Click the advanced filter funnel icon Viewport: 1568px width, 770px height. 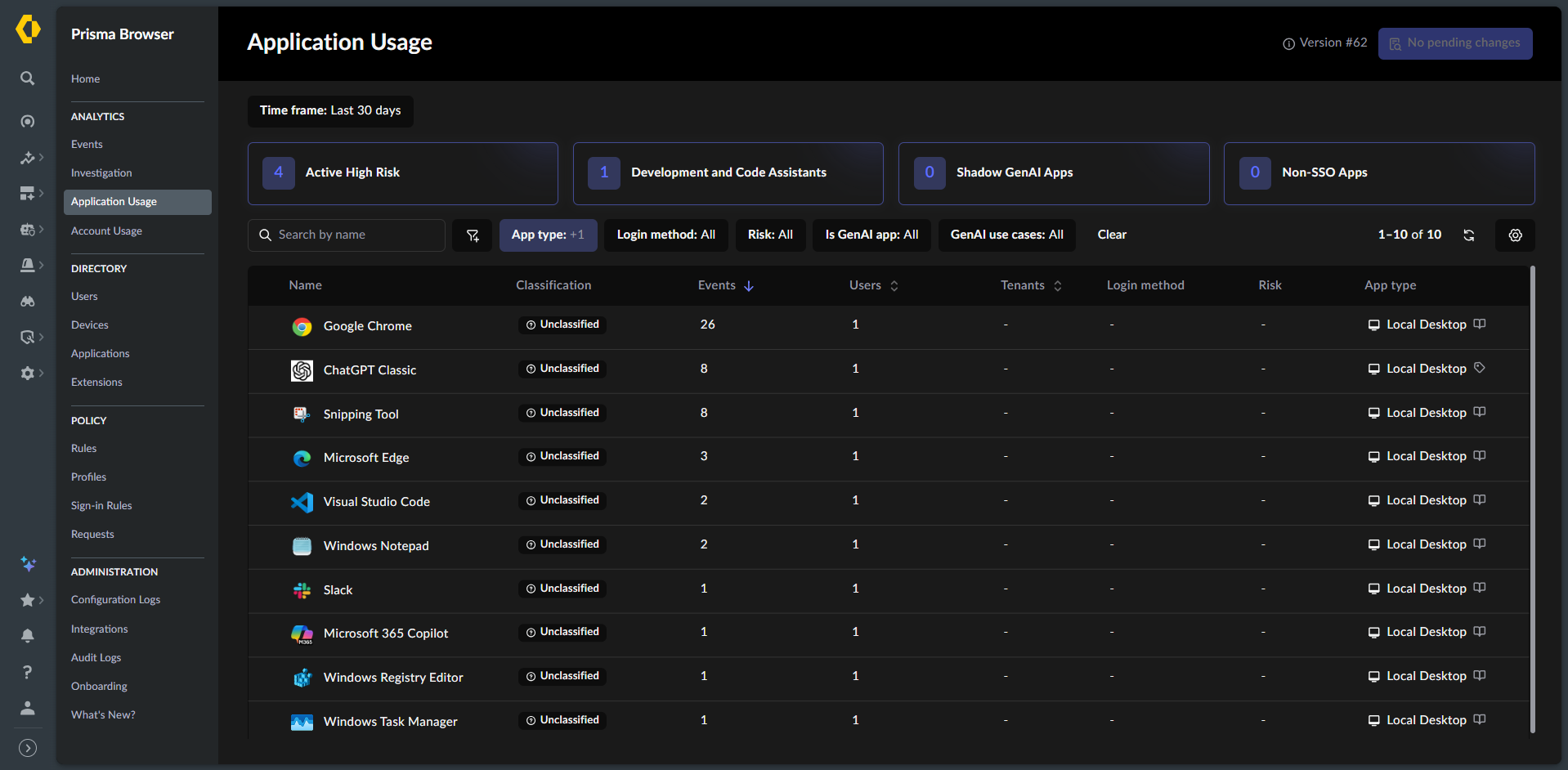click(x=473, y=235)
